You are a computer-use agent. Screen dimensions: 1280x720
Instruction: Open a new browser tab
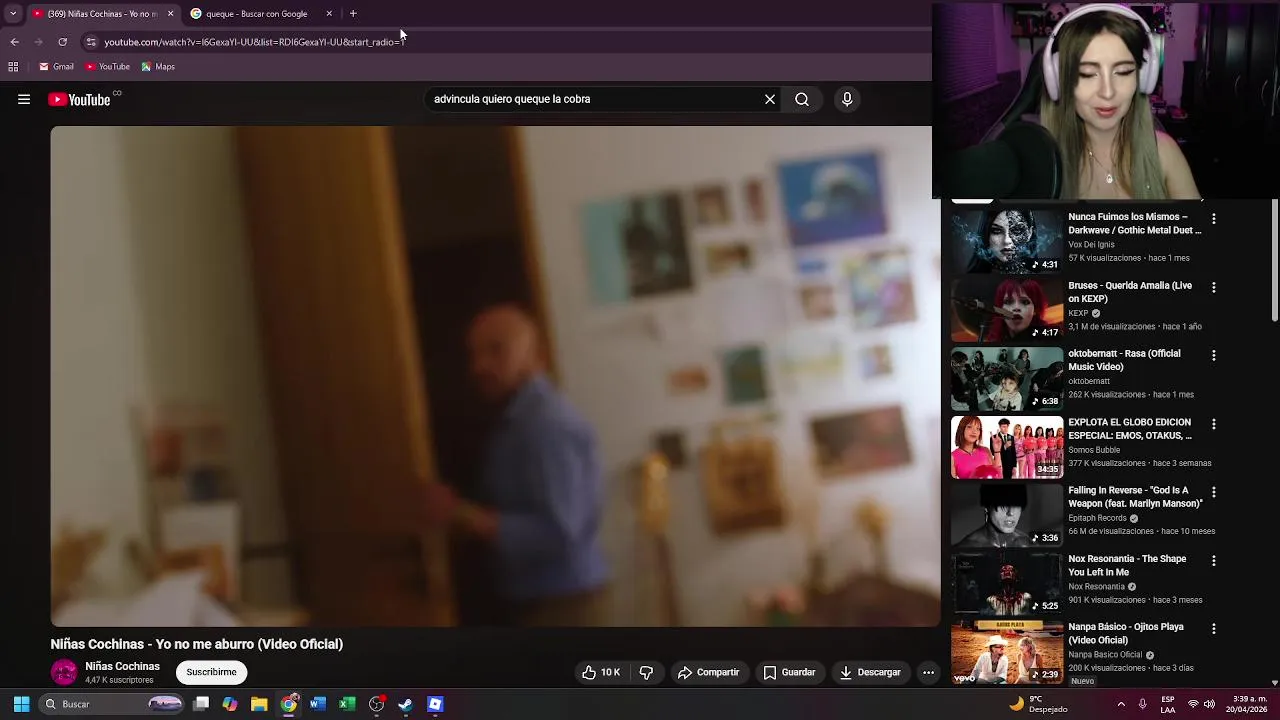353,14
